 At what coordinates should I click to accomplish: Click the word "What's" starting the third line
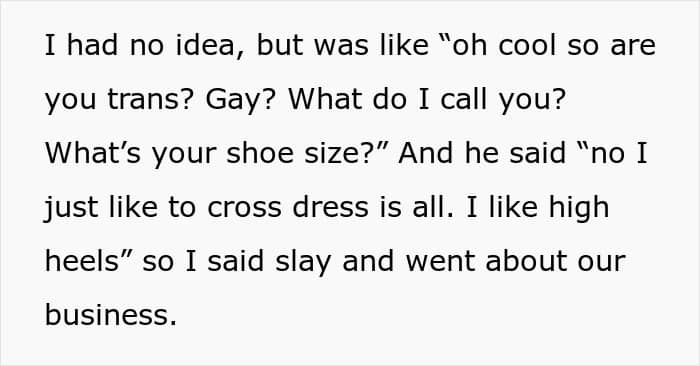(x=92, y=153)
